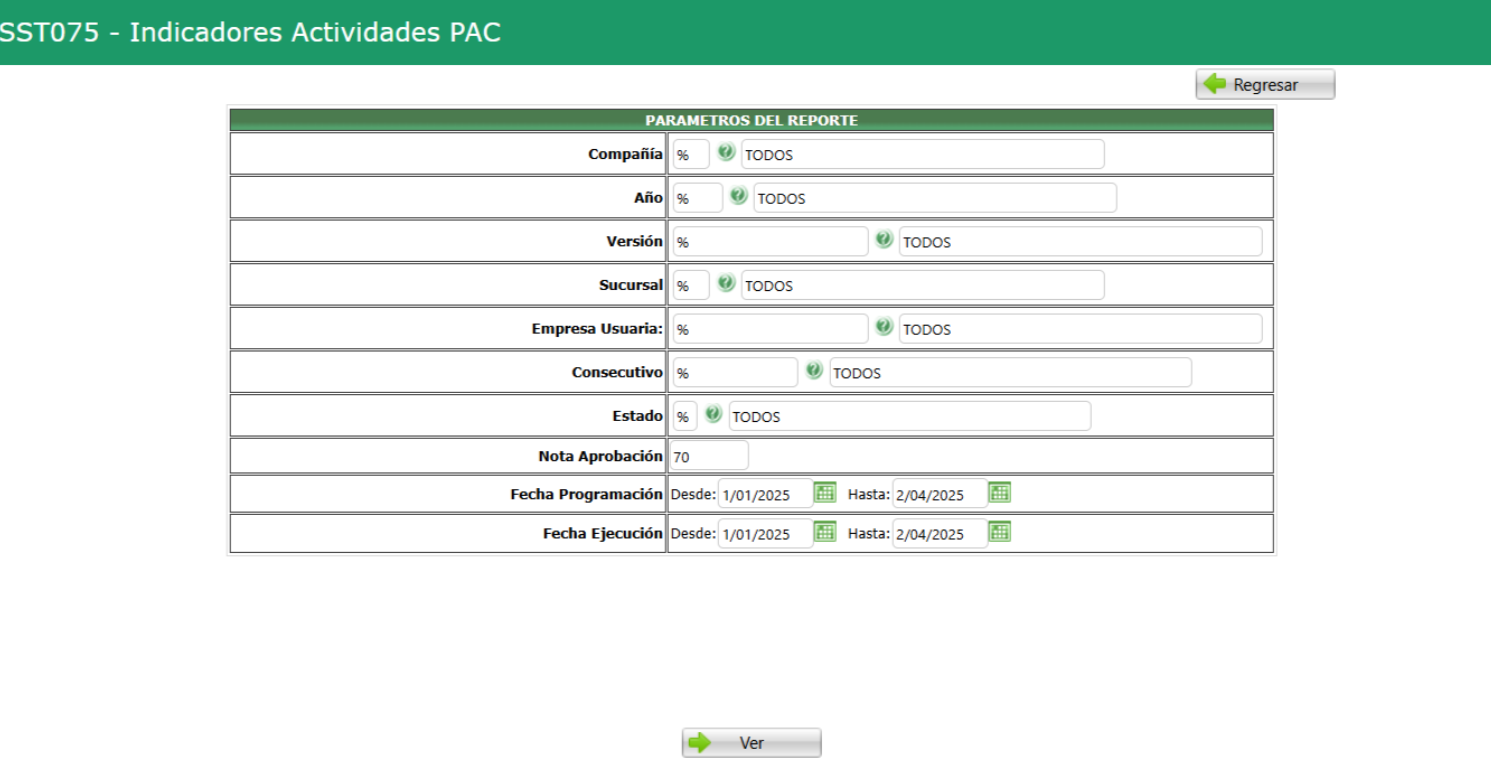Focus the Consecutivo code field

(735, 373)
